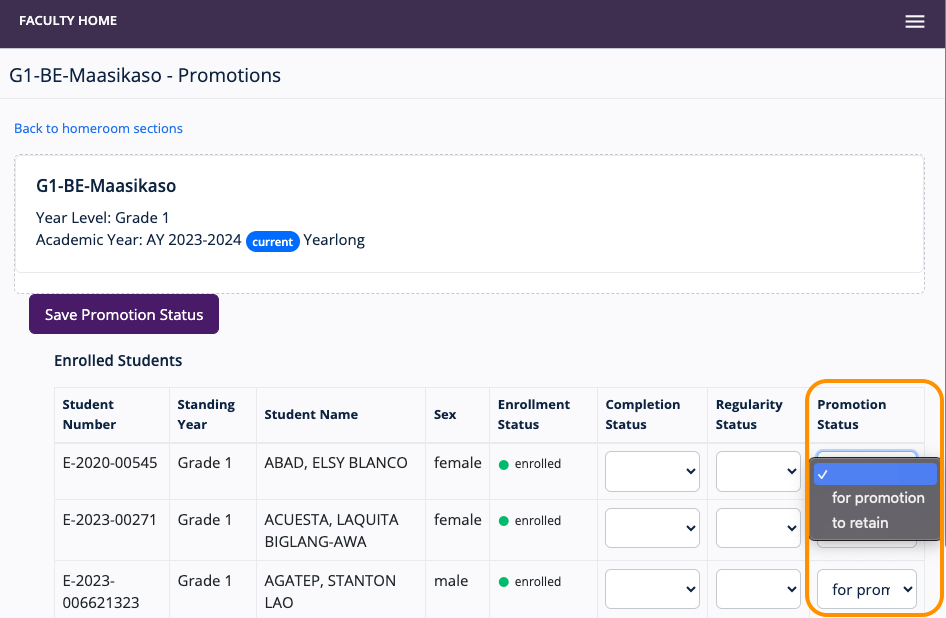The width and height of the screenshot is (946, 618).
Task: Open the hamburger navigation menu
Action: click(x=914, y=21)
